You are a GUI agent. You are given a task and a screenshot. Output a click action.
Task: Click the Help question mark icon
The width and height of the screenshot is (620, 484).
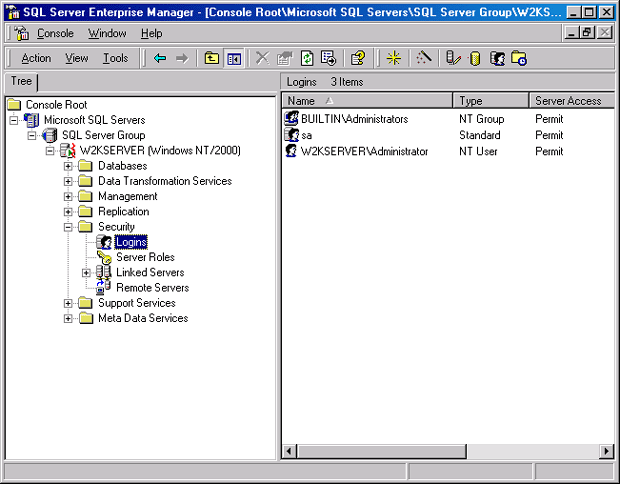pos(358,59)
